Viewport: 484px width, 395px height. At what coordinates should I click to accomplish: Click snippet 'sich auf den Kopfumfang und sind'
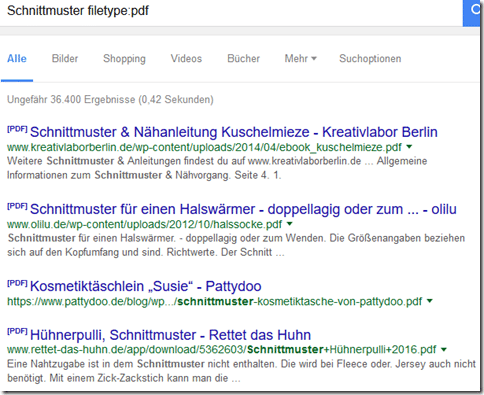pos(85,252)
